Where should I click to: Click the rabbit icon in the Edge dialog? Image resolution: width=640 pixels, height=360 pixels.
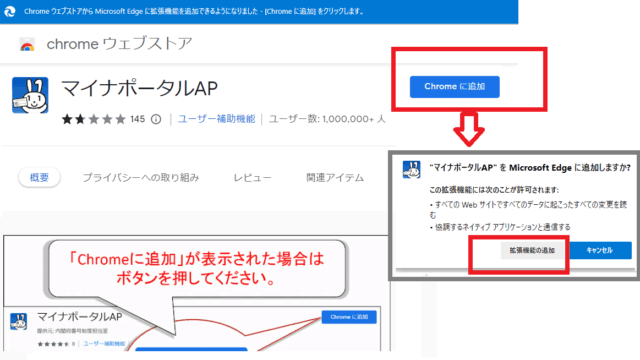(411, 169)
